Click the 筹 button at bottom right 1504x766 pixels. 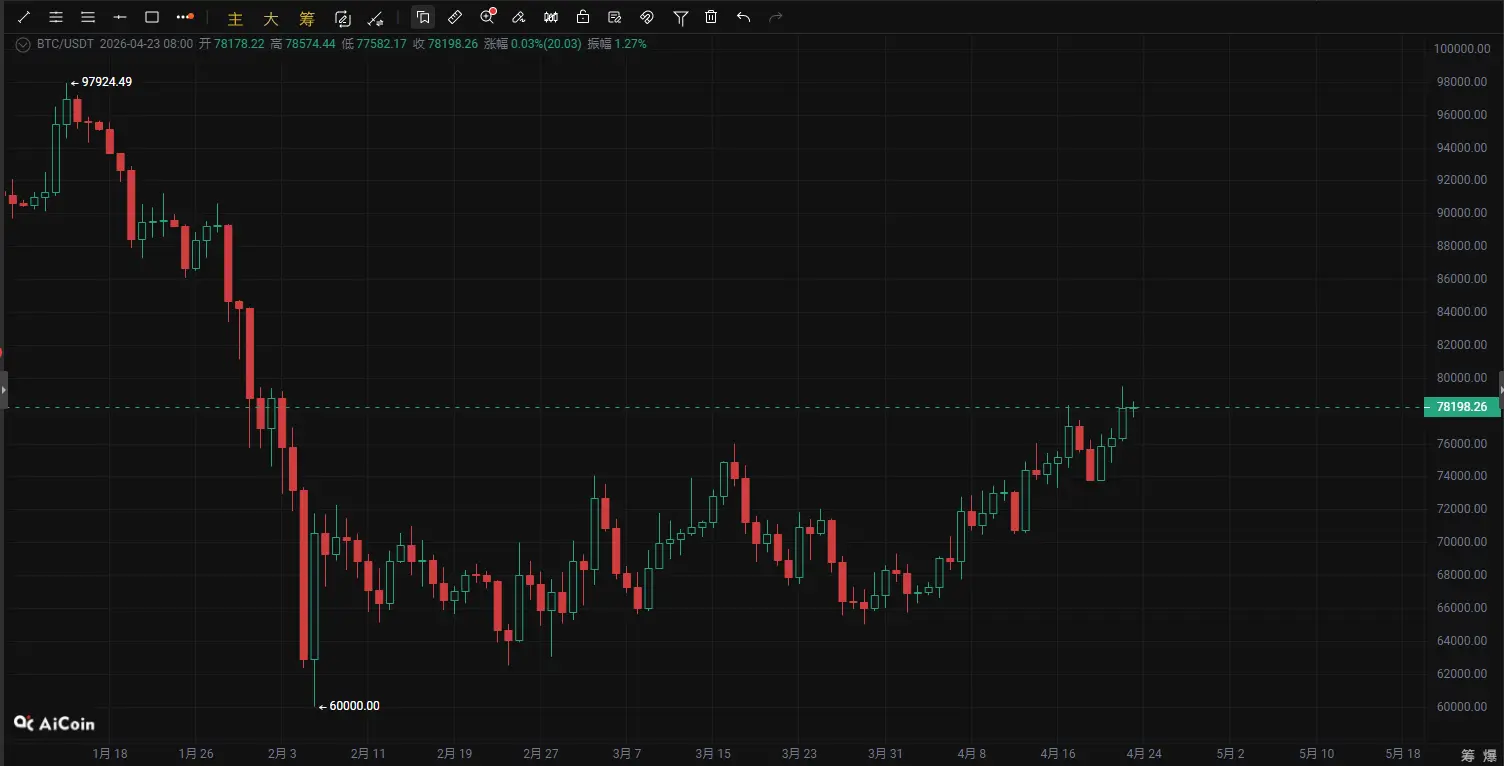pos(1467,755)
